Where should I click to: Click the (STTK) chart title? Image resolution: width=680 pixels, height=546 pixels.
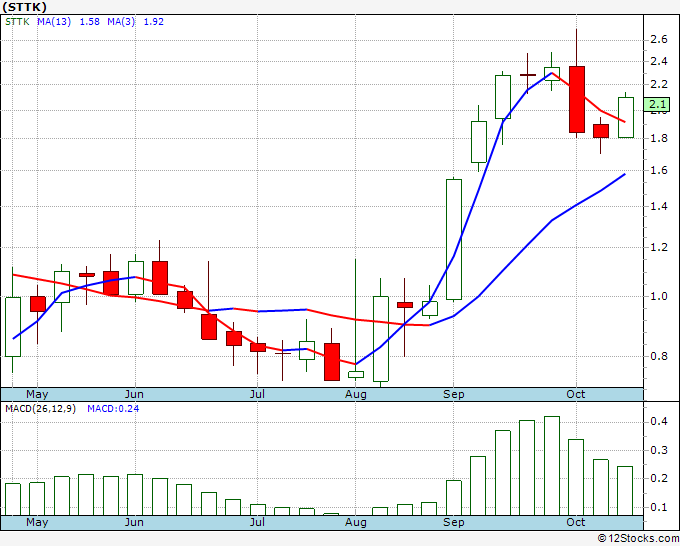(x=24, y=7)
